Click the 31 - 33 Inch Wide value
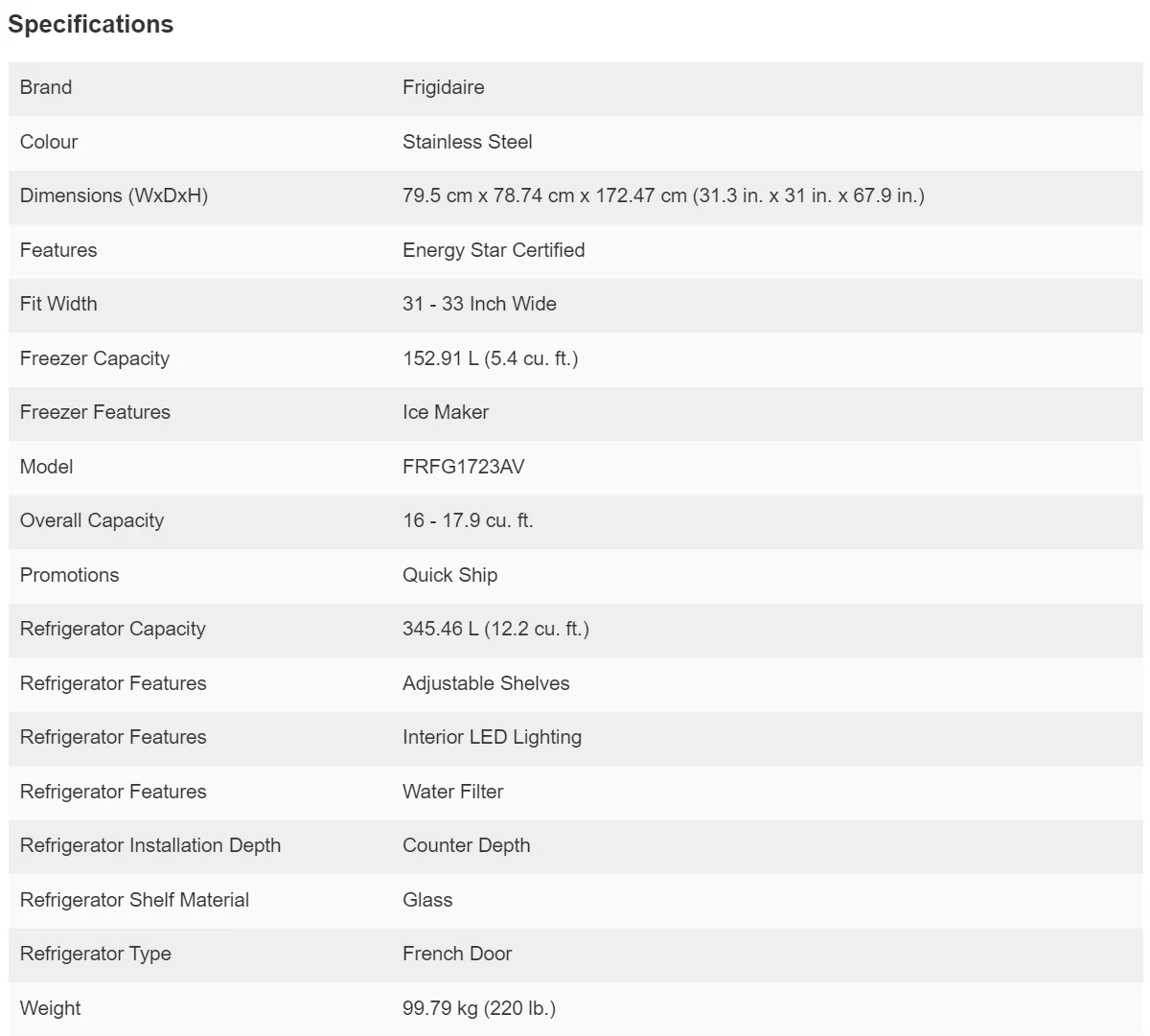This screenshot has width=1150, height=1036. click(x=479, y=304)
